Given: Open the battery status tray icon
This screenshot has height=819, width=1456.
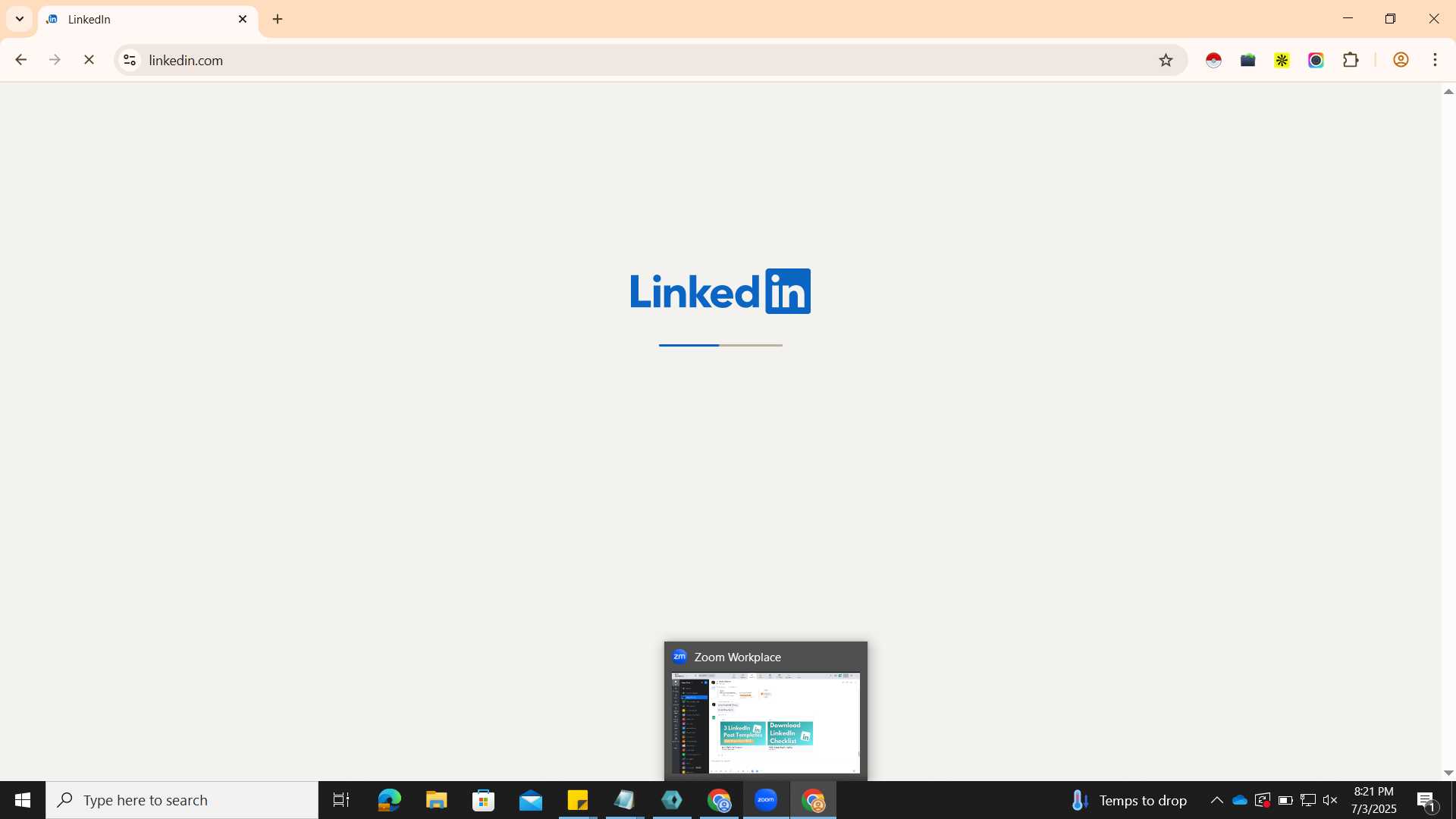Looking at the screenshot, I should coord(1285,800).
